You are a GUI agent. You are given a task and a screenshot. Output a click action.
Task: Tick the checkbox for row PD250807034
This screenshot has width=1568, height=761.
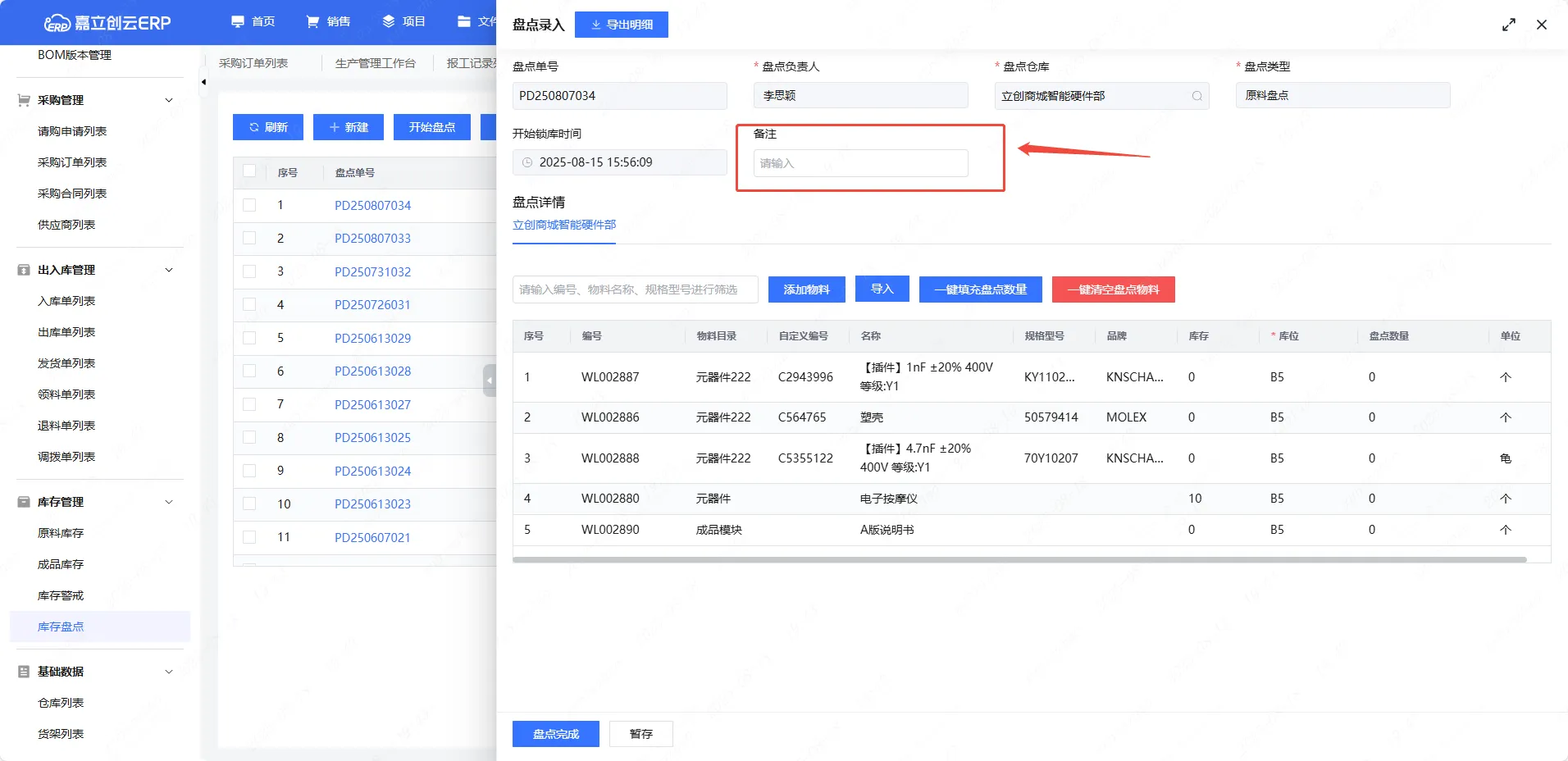[249, 205]
